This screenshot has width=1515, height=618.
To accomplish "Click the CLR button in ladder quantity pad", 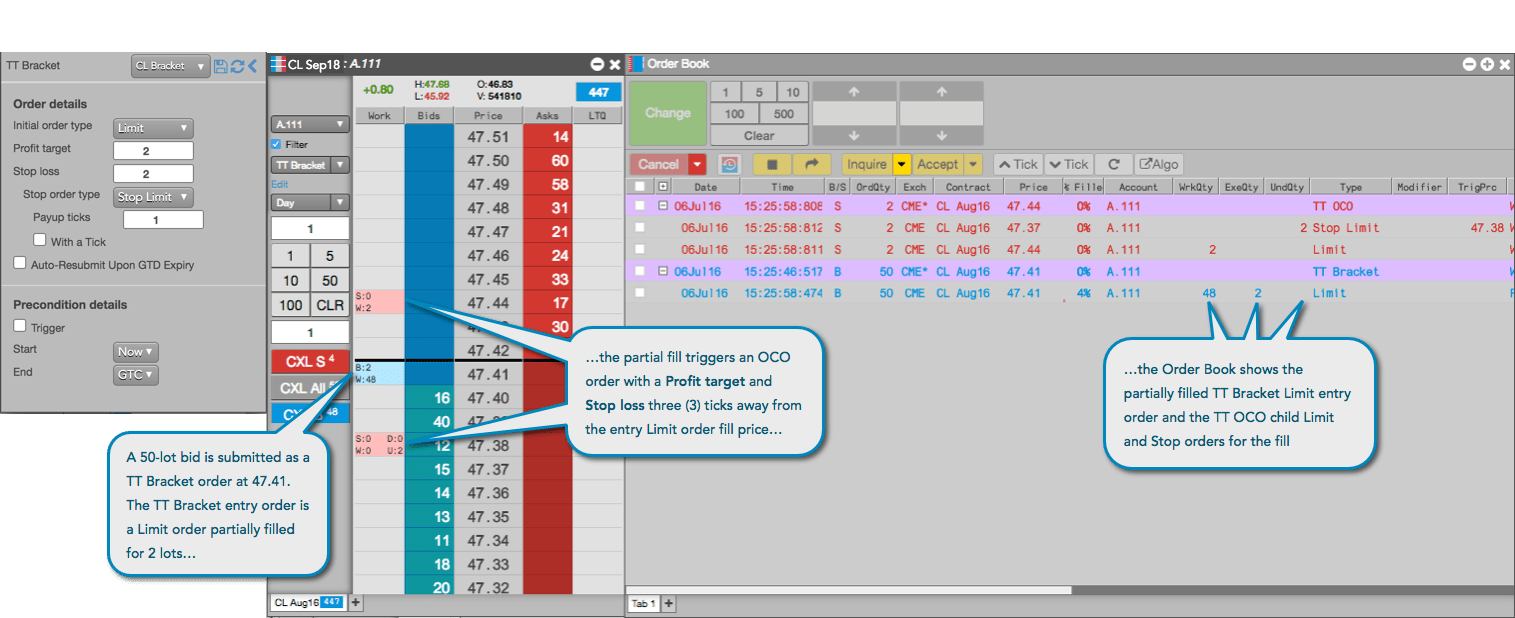I will point(330,305).
